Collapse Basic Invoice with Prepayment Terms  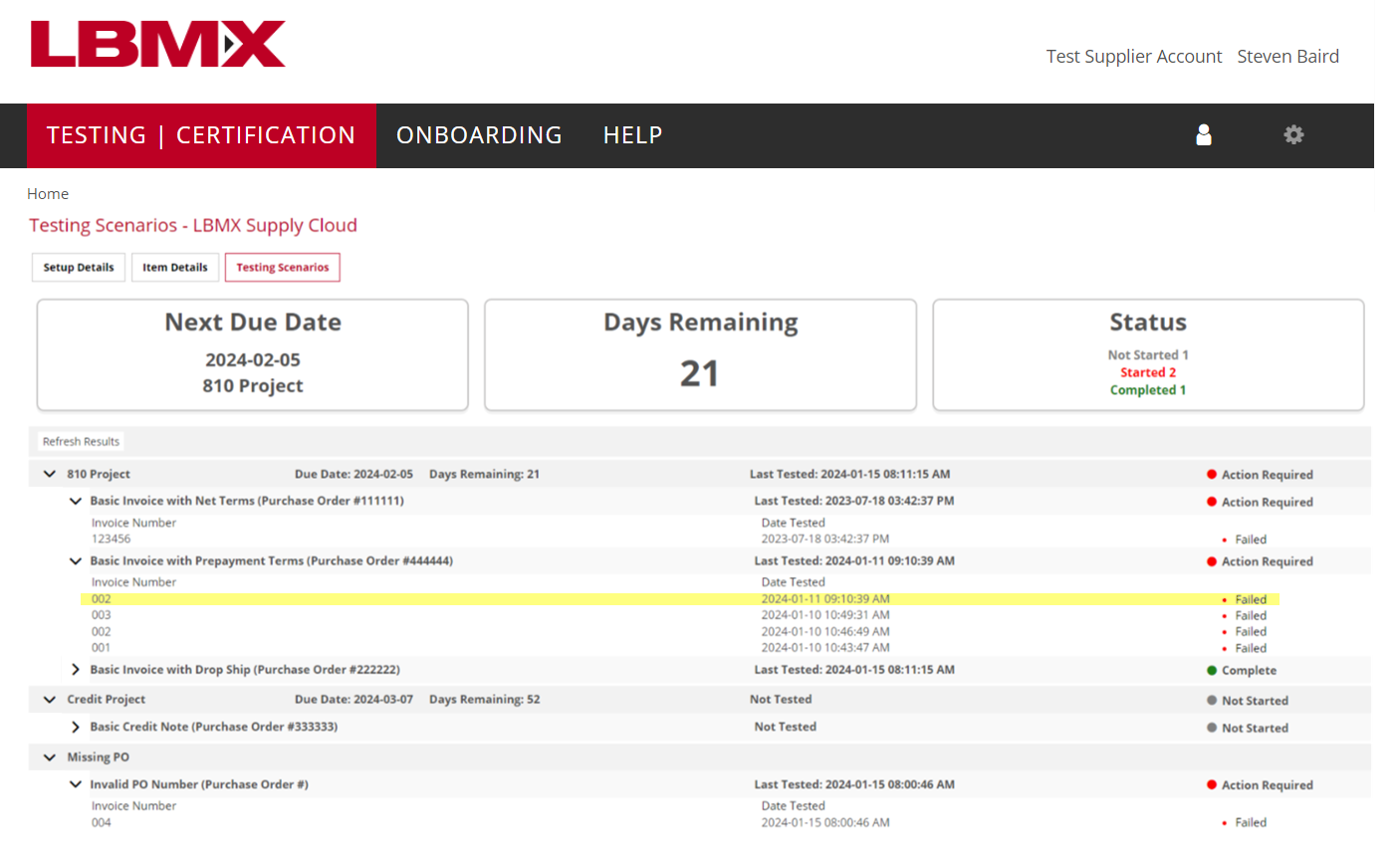coord(75,560)
